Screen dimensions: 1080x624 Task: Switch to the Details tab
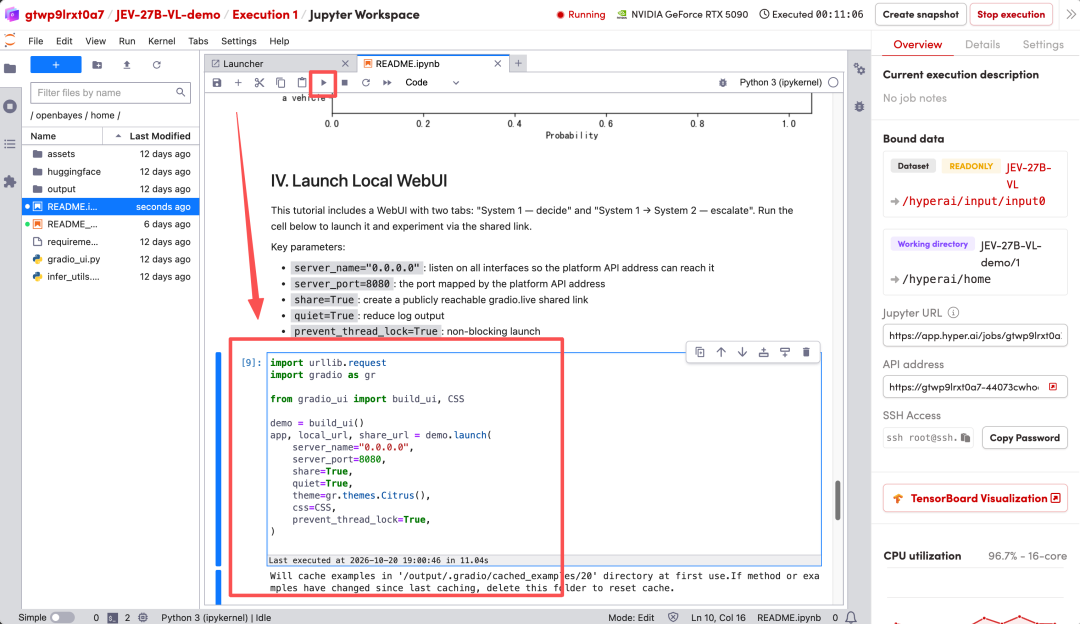[982, 44]
